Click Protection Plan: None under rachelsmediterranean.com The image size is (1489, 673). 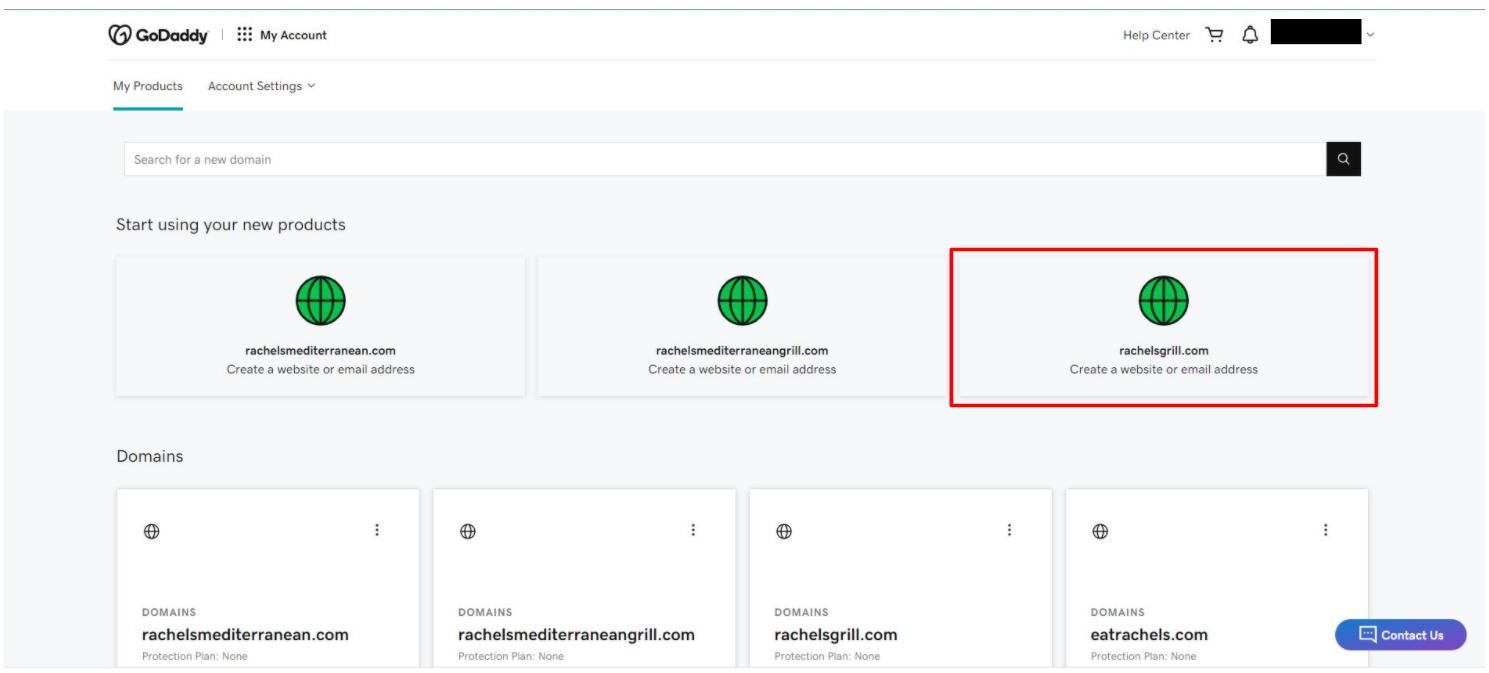point(194,656)
